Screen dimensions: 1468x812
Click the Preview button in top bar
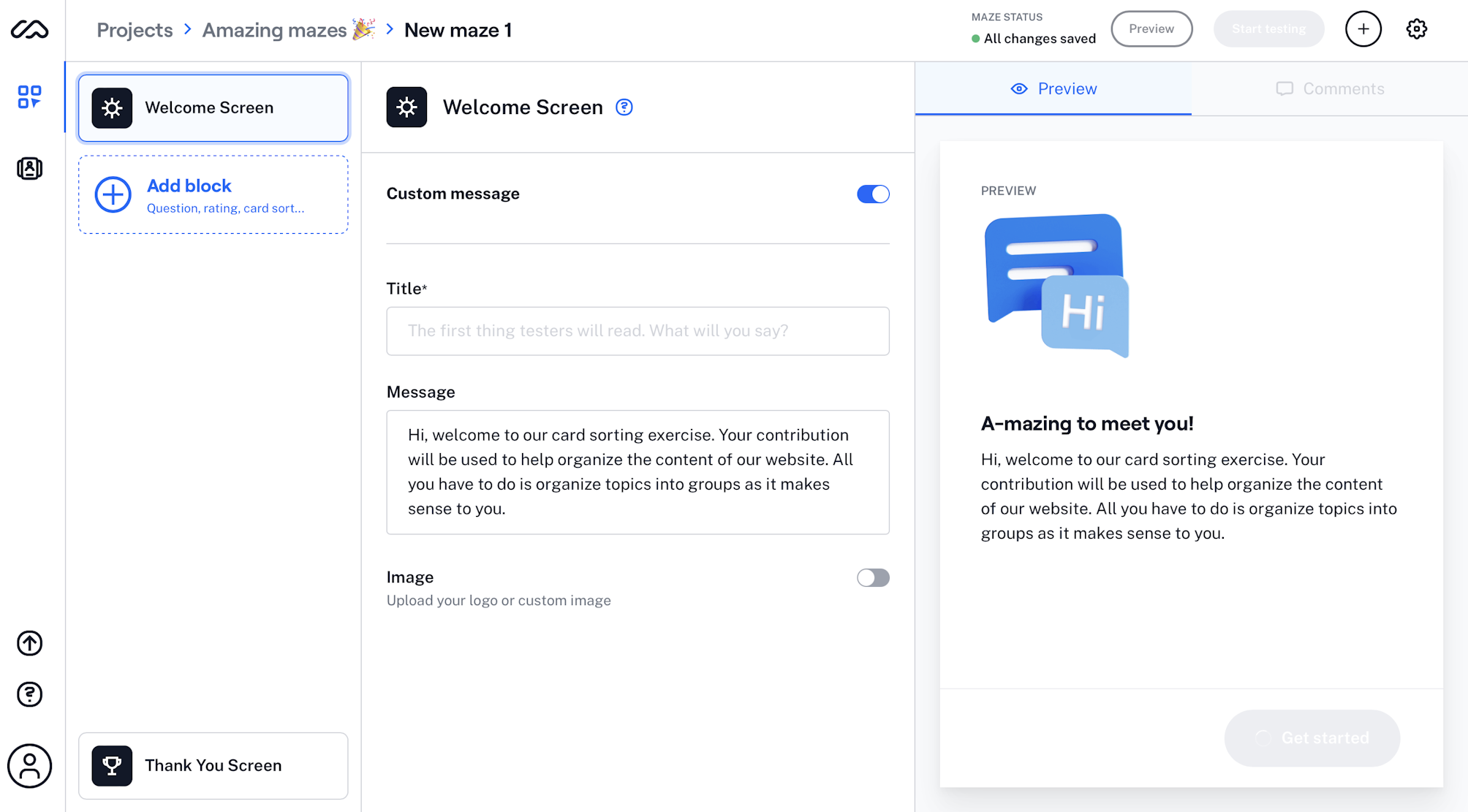(x=1151, y=29)
